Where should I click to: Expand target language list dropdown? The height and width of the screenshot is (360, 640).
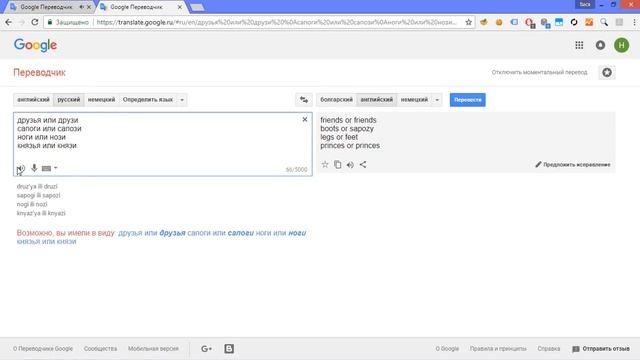pyautogui.click(x=437, y=100)
